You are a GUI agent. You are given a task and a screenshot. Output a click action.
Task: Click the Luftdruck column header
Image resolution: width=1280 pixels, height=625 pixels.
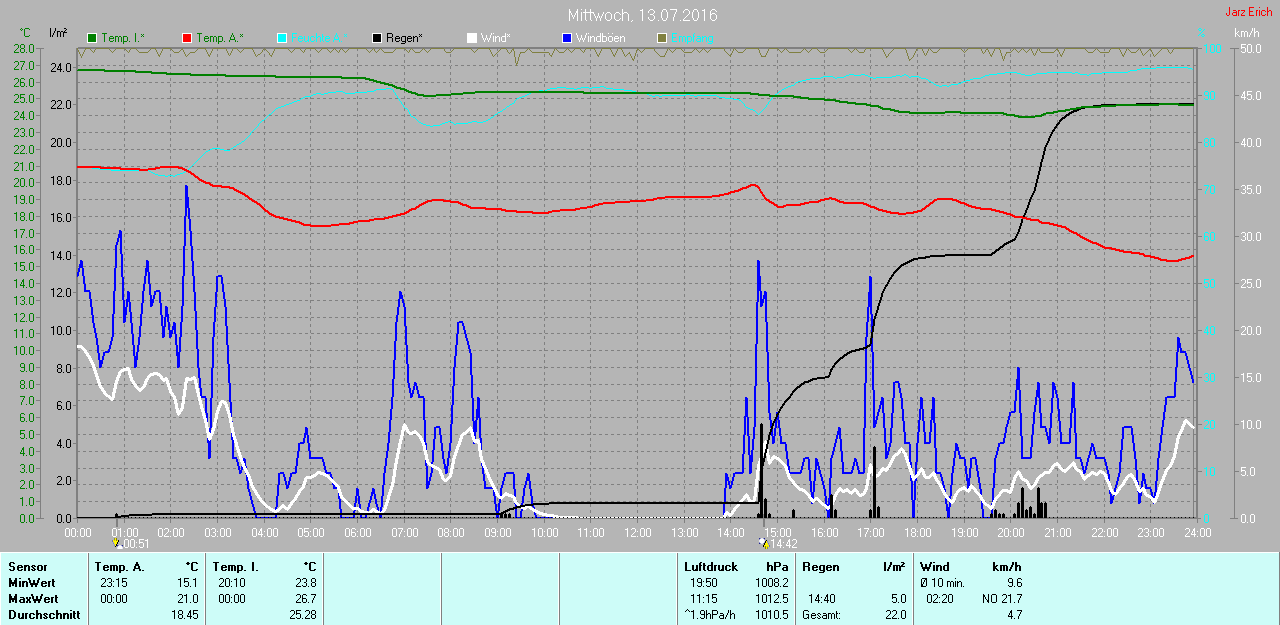711,567
